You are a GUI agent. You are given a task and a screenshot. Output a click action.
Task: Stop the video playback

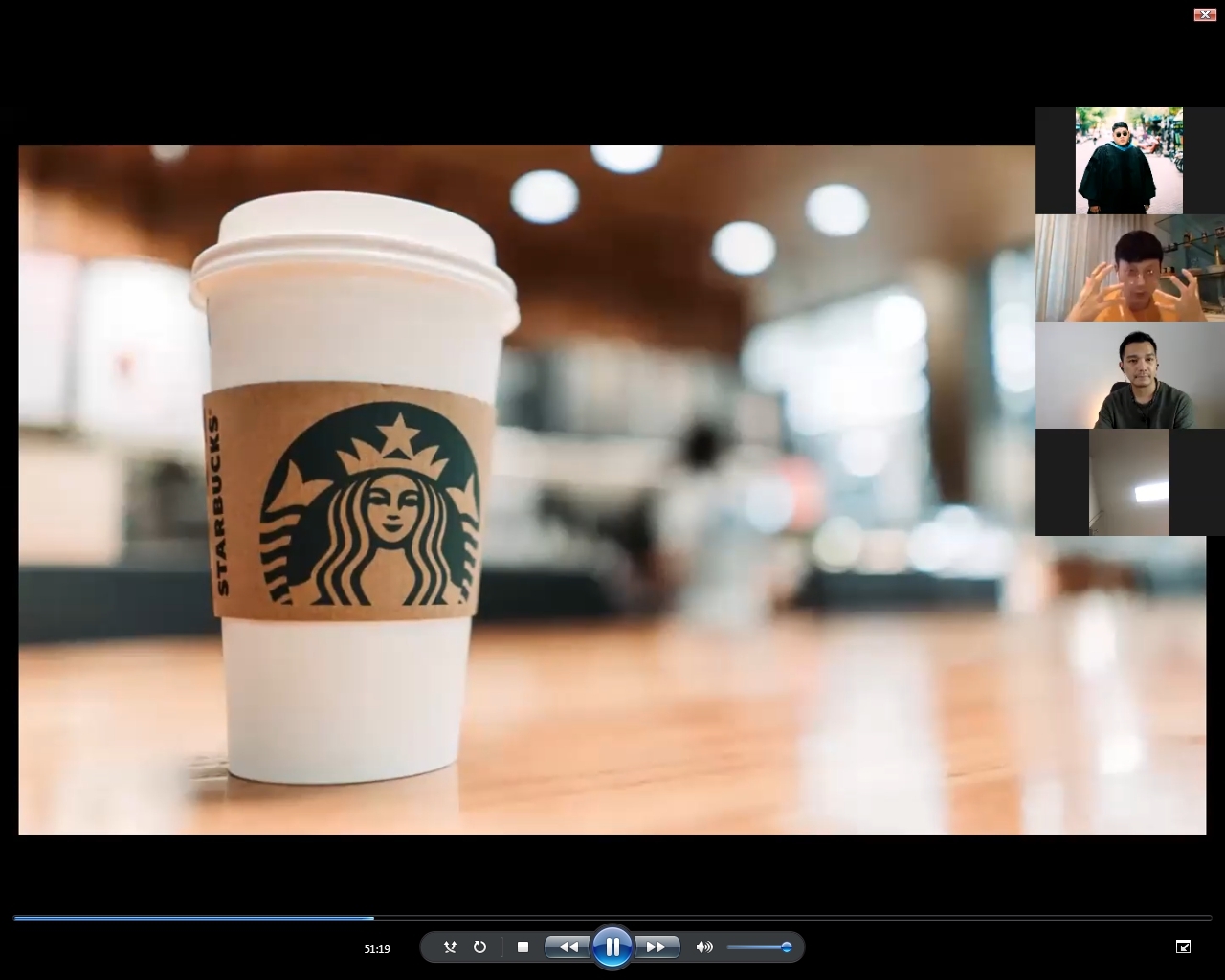[523, 947]
